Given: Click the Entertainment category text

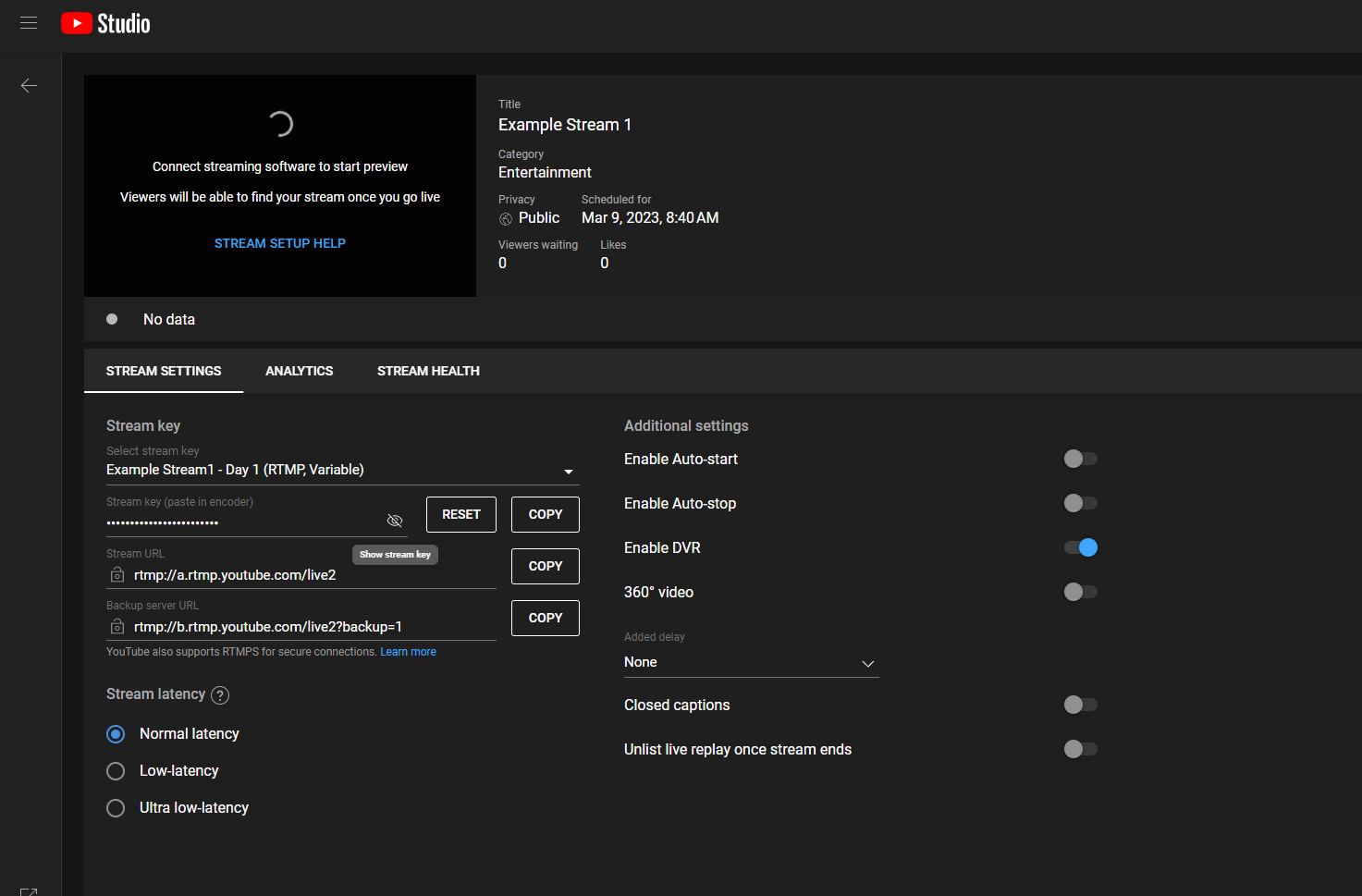Looking at the screenshot, I should pos(545,173).
